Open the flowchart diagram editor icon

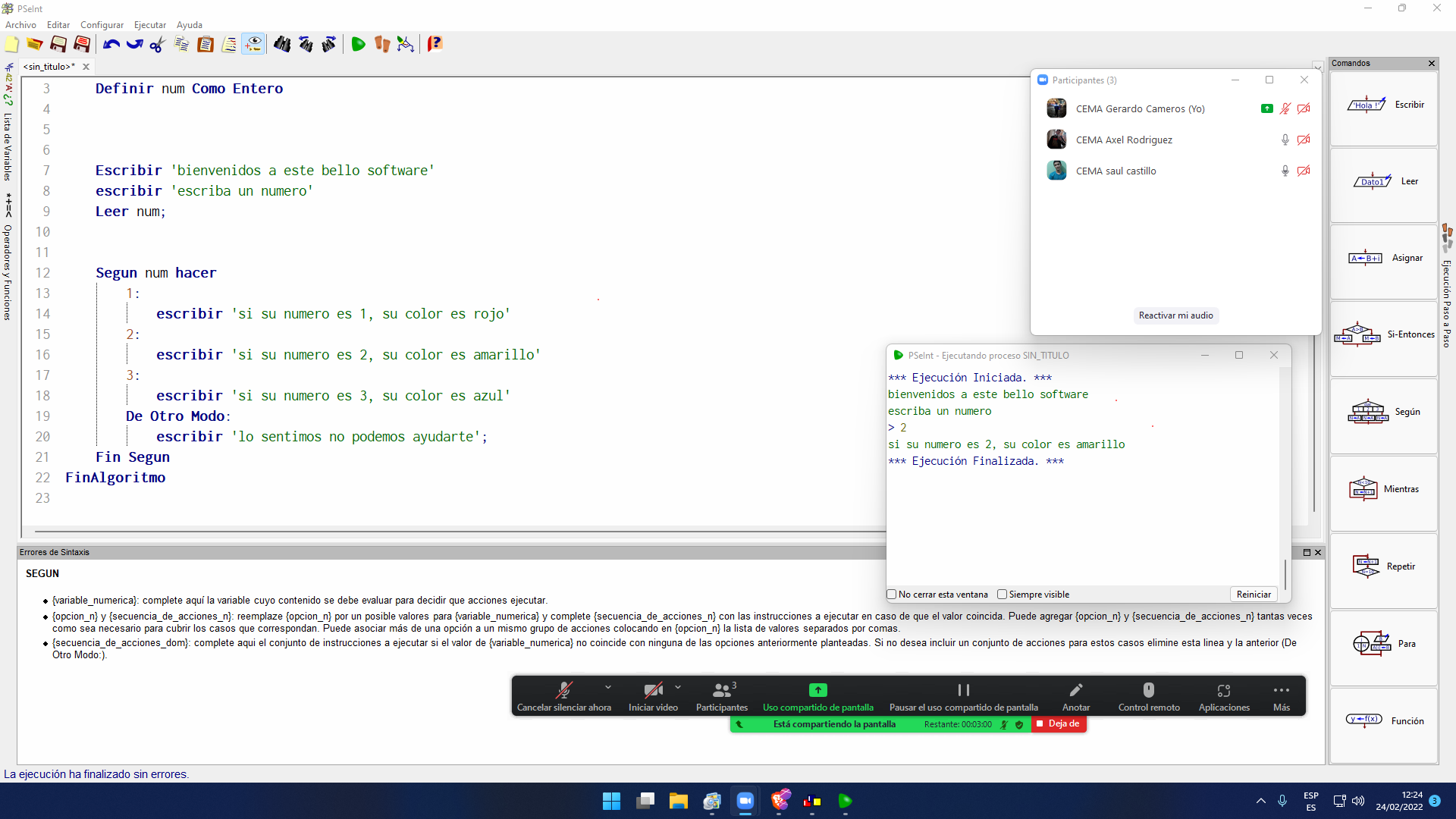(406, 45)
